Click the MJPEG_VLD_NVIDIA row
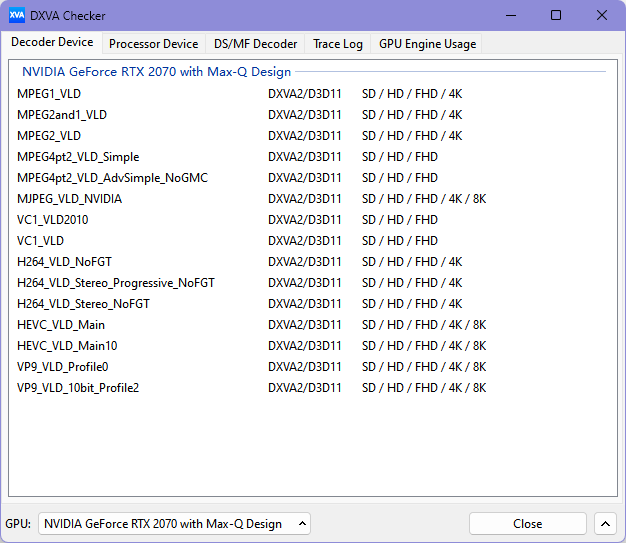Screen dimensions: 626x543 coord(70,199)
